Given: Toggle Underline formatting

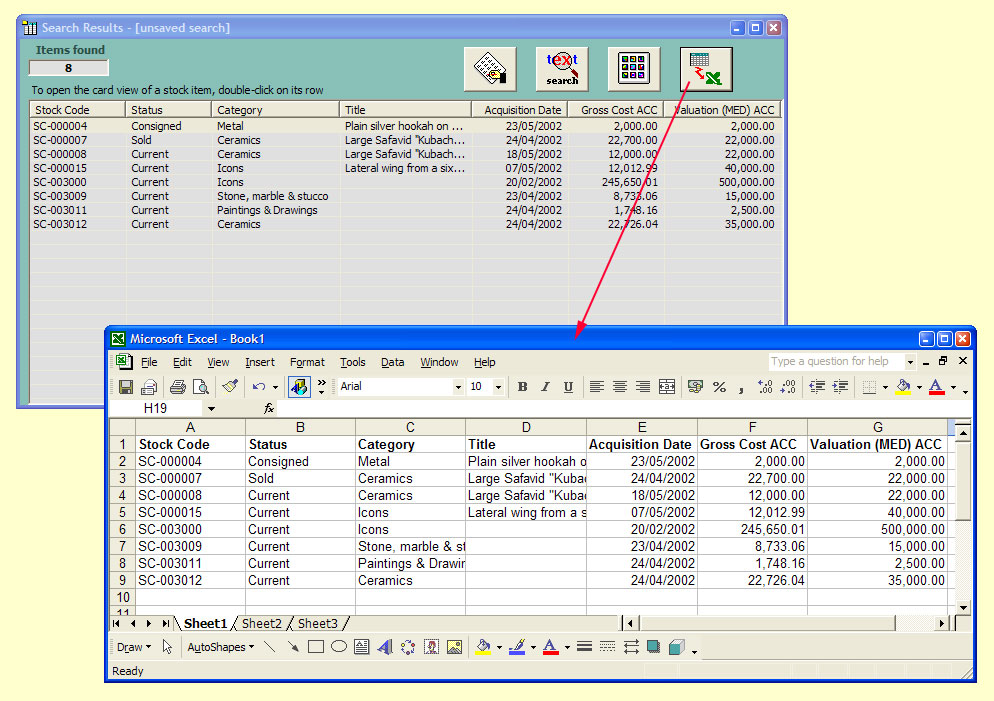Looking at the screenshot, I should tap(568, 387).
